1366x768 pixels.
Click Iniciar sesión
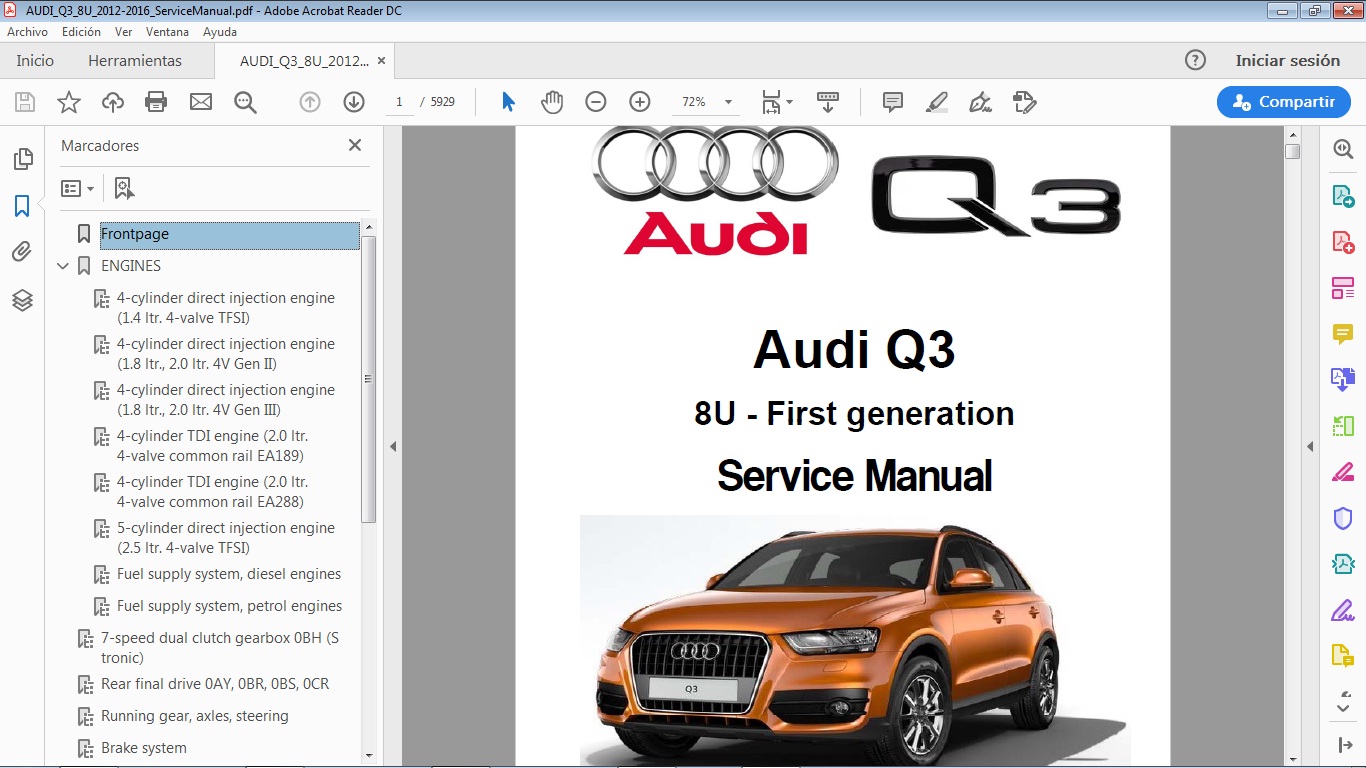[x=1289, y=60]
